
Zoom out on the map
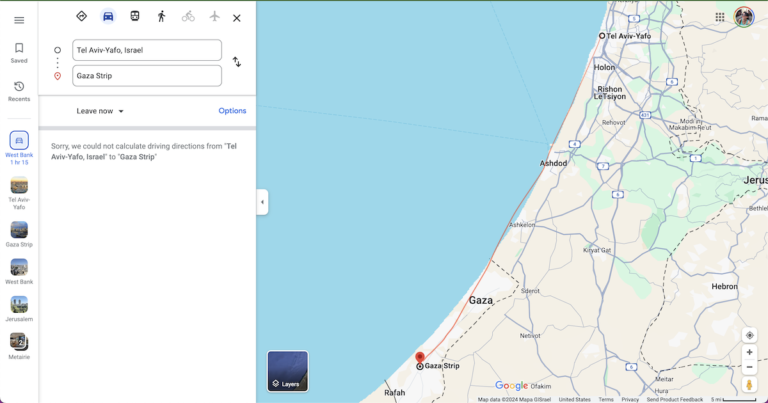click(749, 367)
